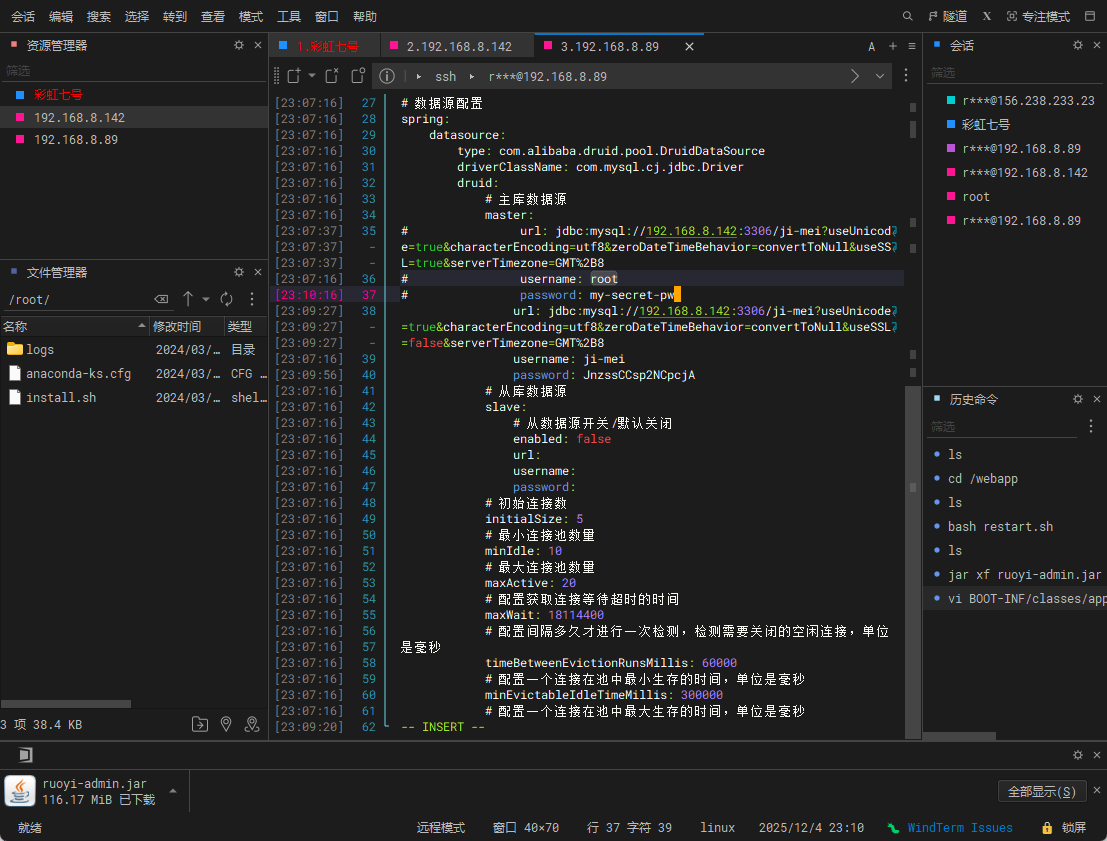The height and width of the screenshot is (841, 1107).
Task: Sort files by 修改时间 column
Action: click(x=186, y=326)
